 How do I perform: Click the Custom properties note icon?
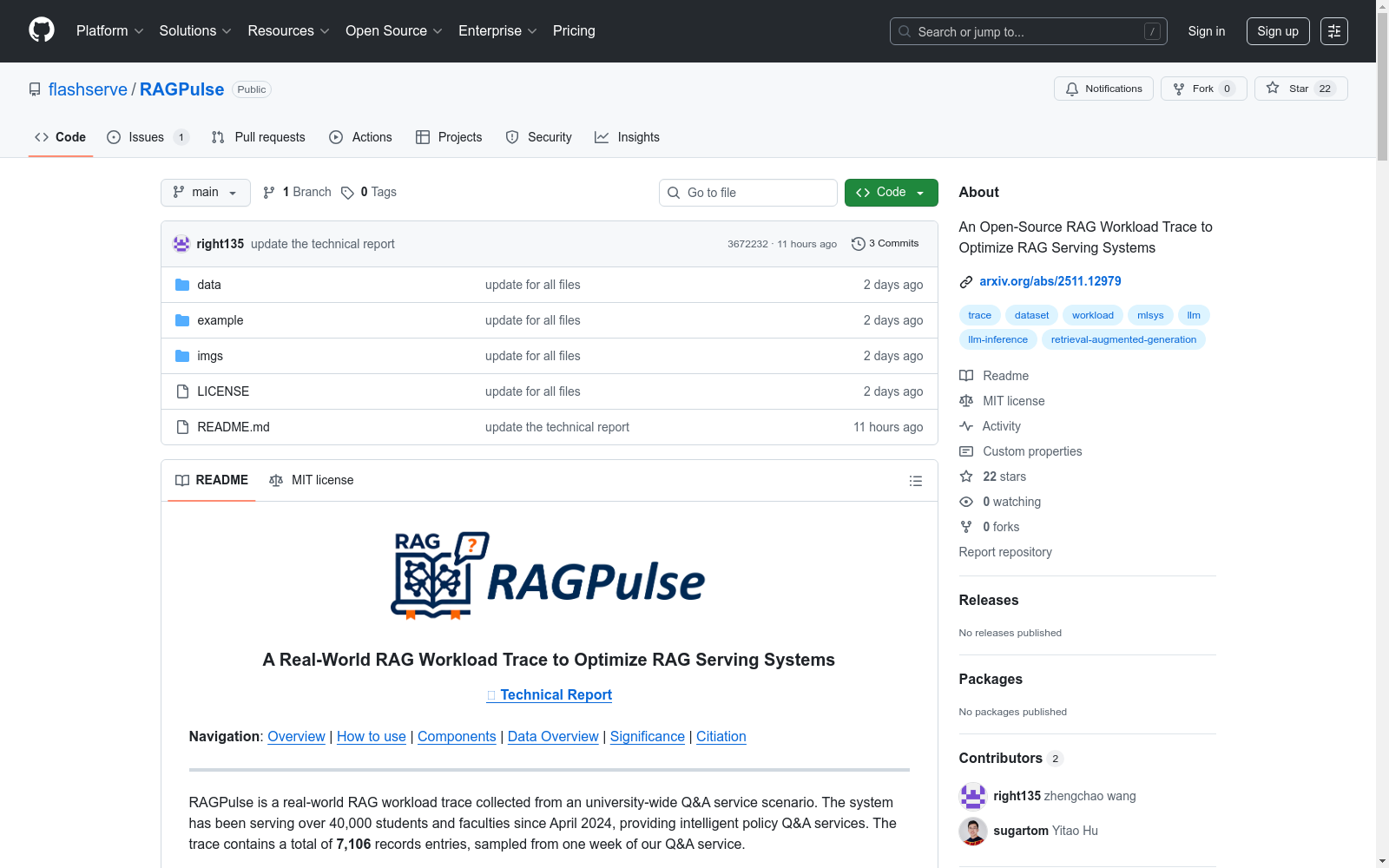point(966,451)
